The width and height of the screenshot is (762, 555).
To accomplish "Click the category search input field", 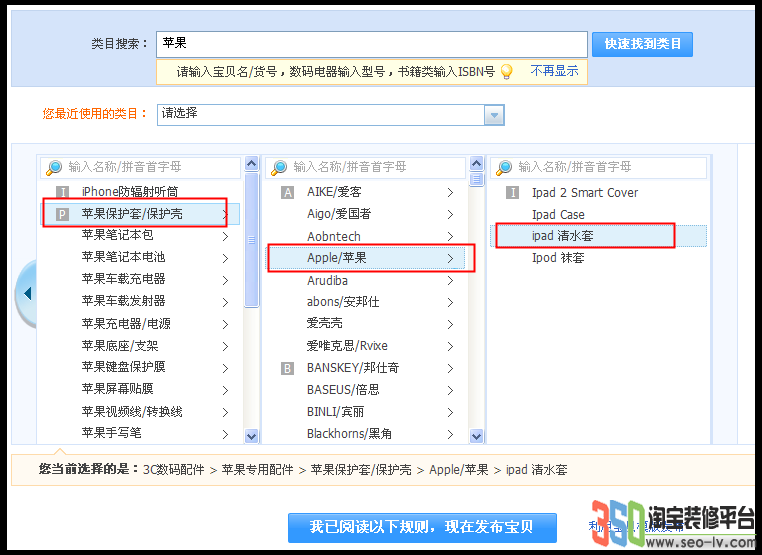I will click(x=372, y=44).
